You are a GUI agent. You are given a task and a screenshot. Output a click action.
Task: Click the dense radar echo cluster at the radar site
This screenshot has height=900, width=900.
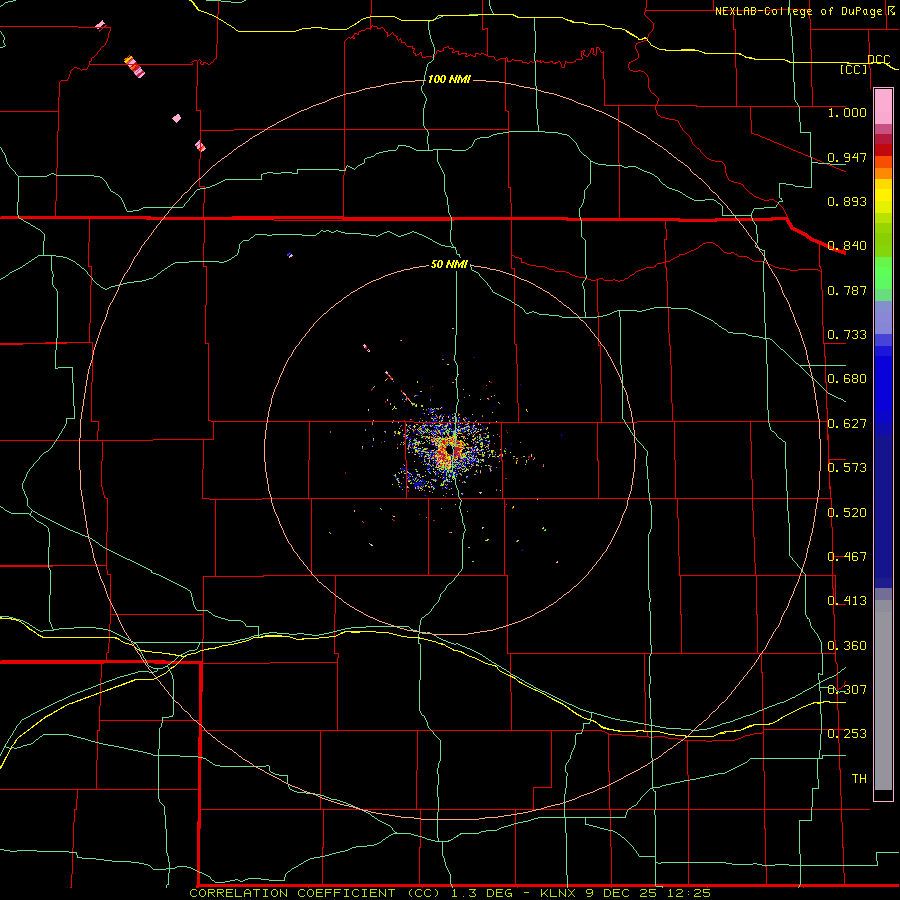tap(449, 449)
